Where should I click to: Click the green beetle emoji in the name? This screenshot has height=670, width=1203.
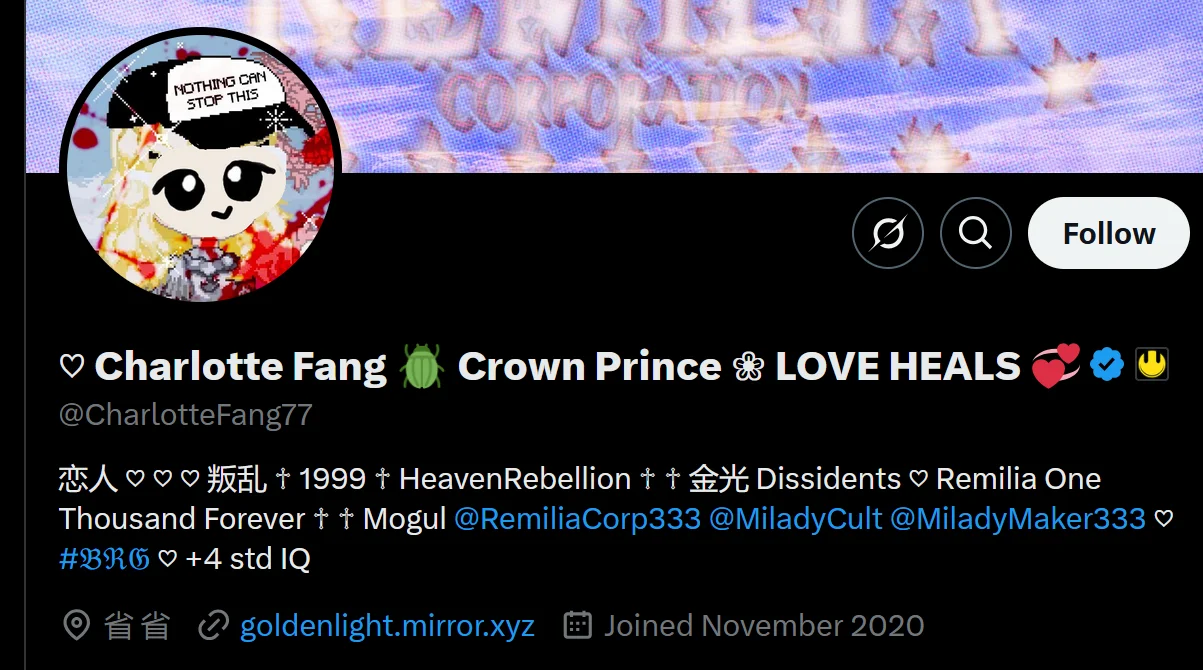(x=421, y=366)
